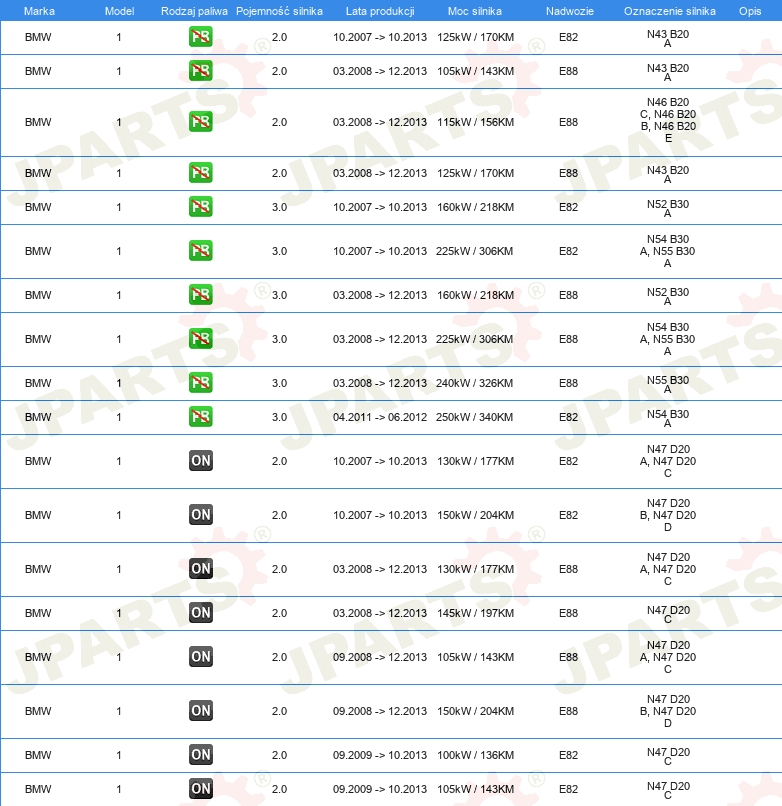Click the Marka column header
The height and width of the screenshot is (806, 782).
click(38, 11)
